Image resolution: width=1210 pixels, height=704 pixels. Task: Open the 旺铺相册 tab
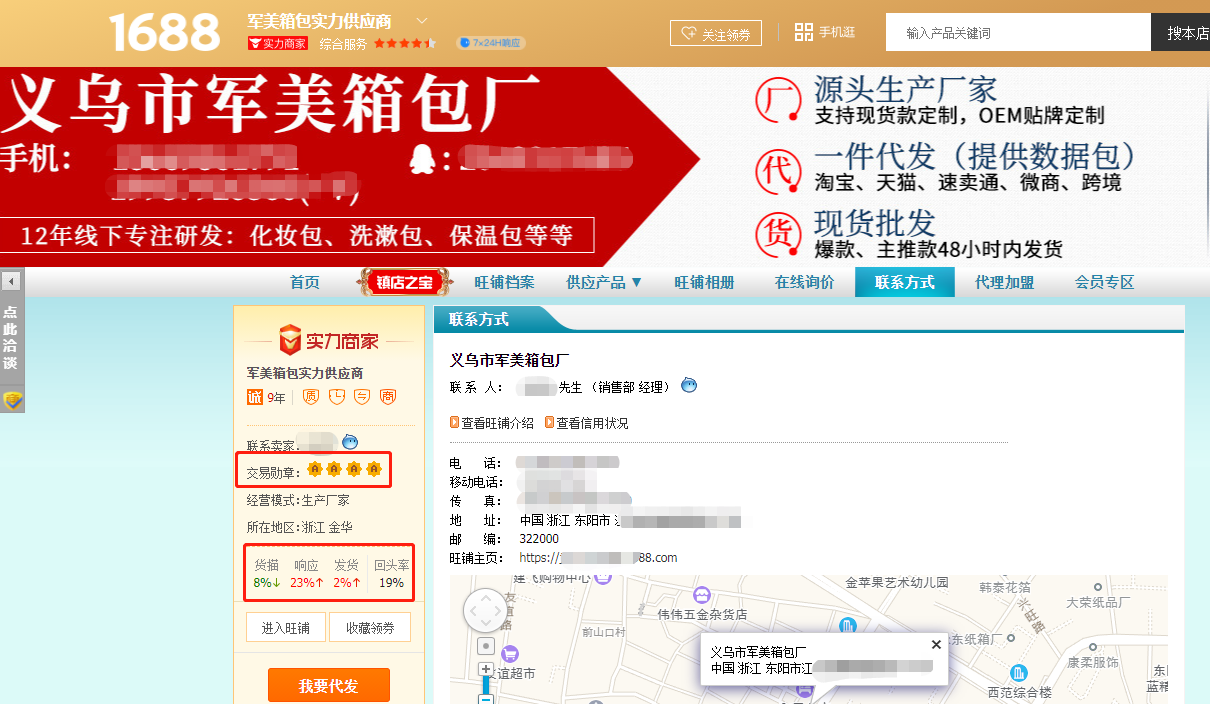[x=704, y=283]
